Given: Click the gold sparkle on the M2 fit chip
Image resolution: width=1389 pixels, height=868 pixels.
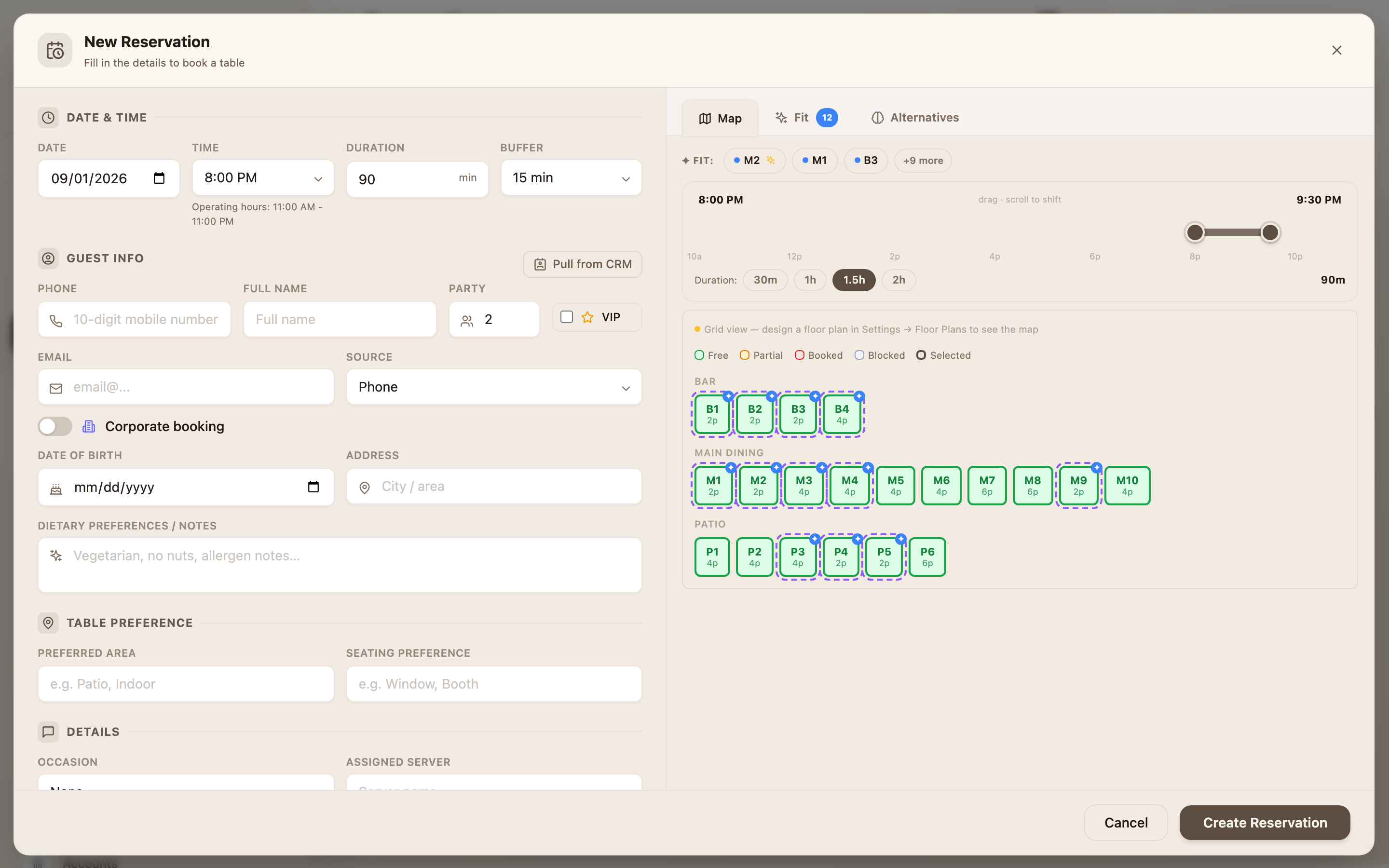Looking at the screenshot, I should (771, 161).
